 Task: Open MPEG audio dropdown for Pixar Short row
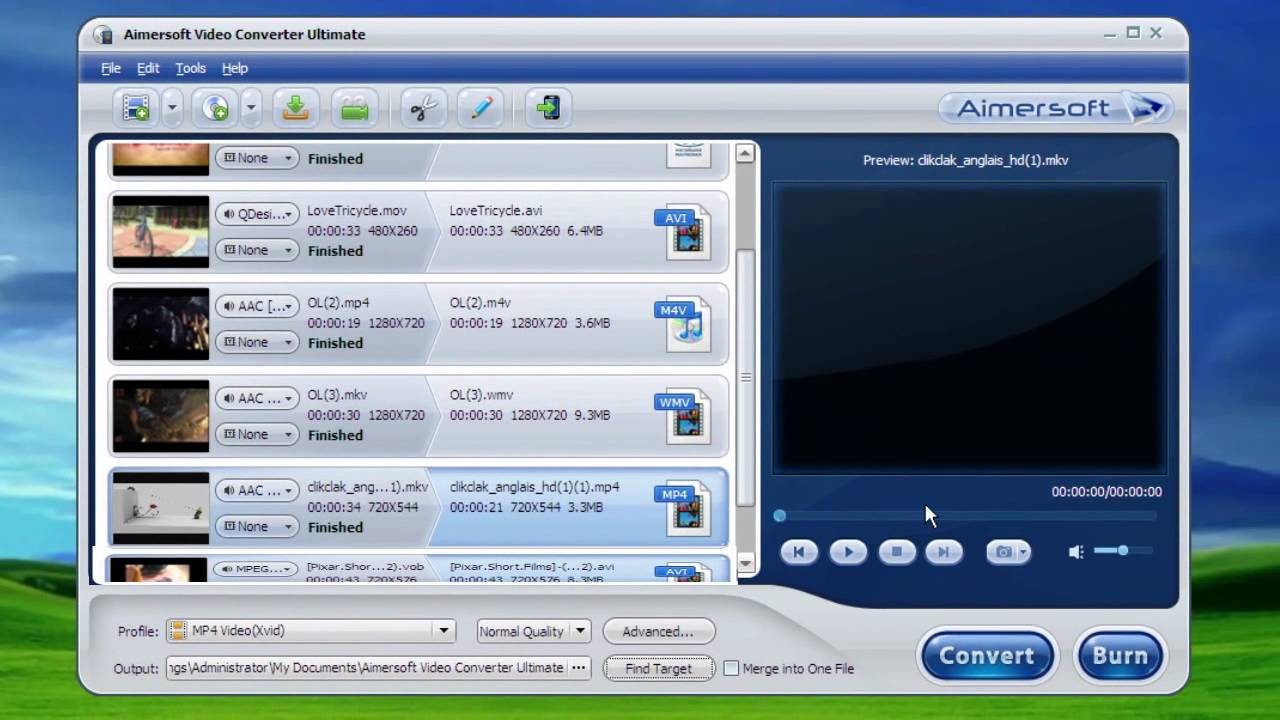click(x=257, y=569)
